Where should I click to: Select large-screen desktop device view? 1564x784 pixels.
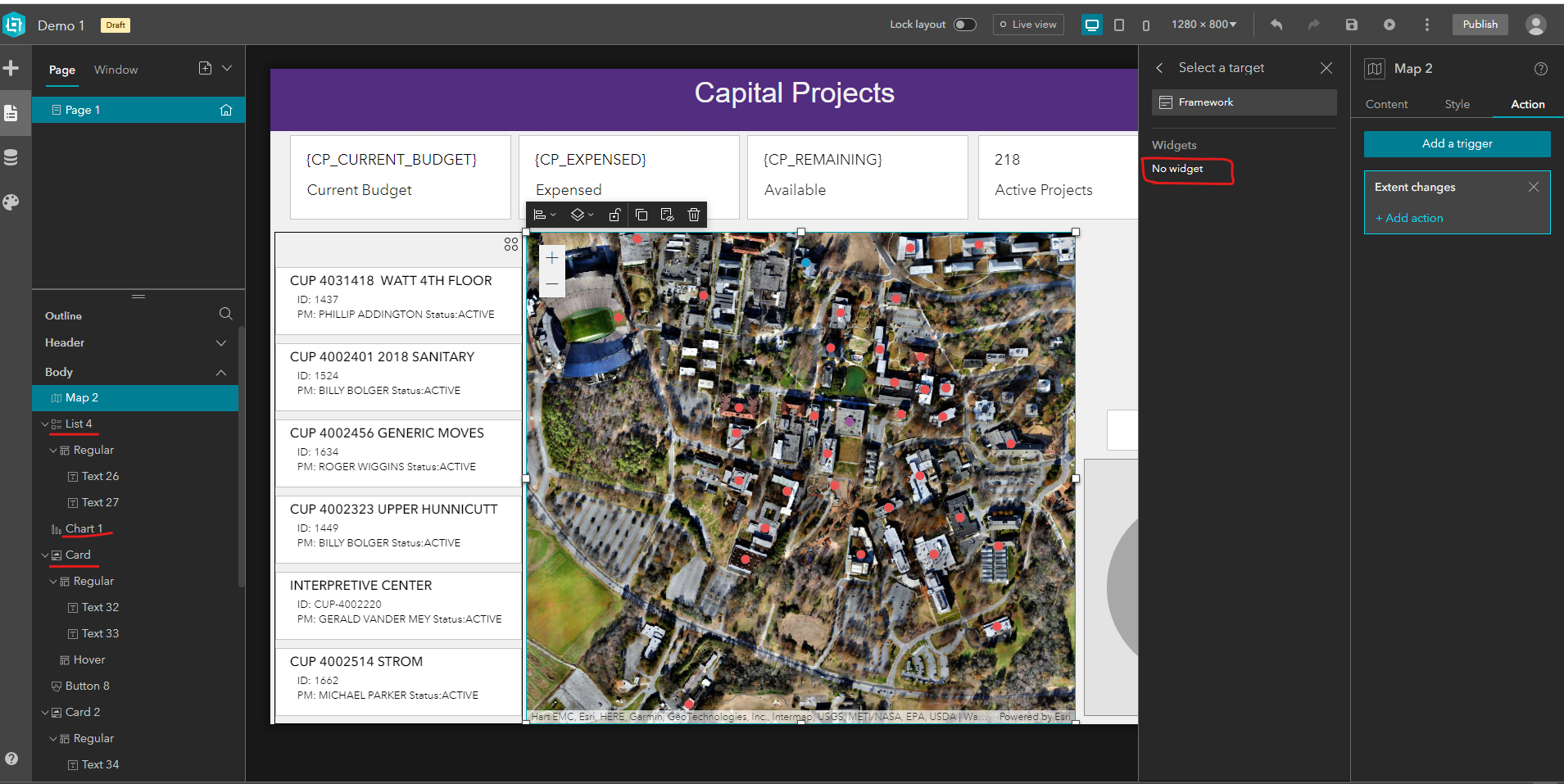click(1092, 25)
